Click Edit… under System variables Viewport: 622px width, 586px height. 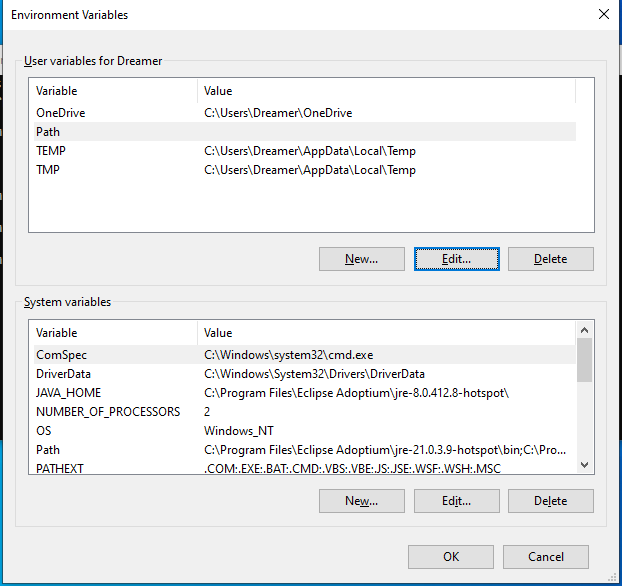click(x=457, y=501)
